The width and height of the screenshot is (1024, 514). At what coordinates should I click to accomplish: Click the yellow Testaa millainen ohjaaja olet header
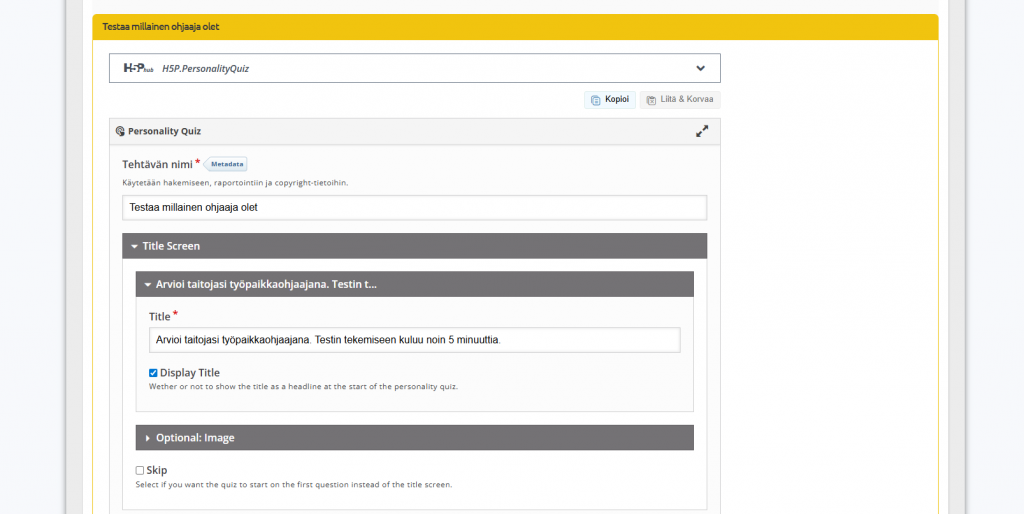pyautogui.click(x=515, y=27)
